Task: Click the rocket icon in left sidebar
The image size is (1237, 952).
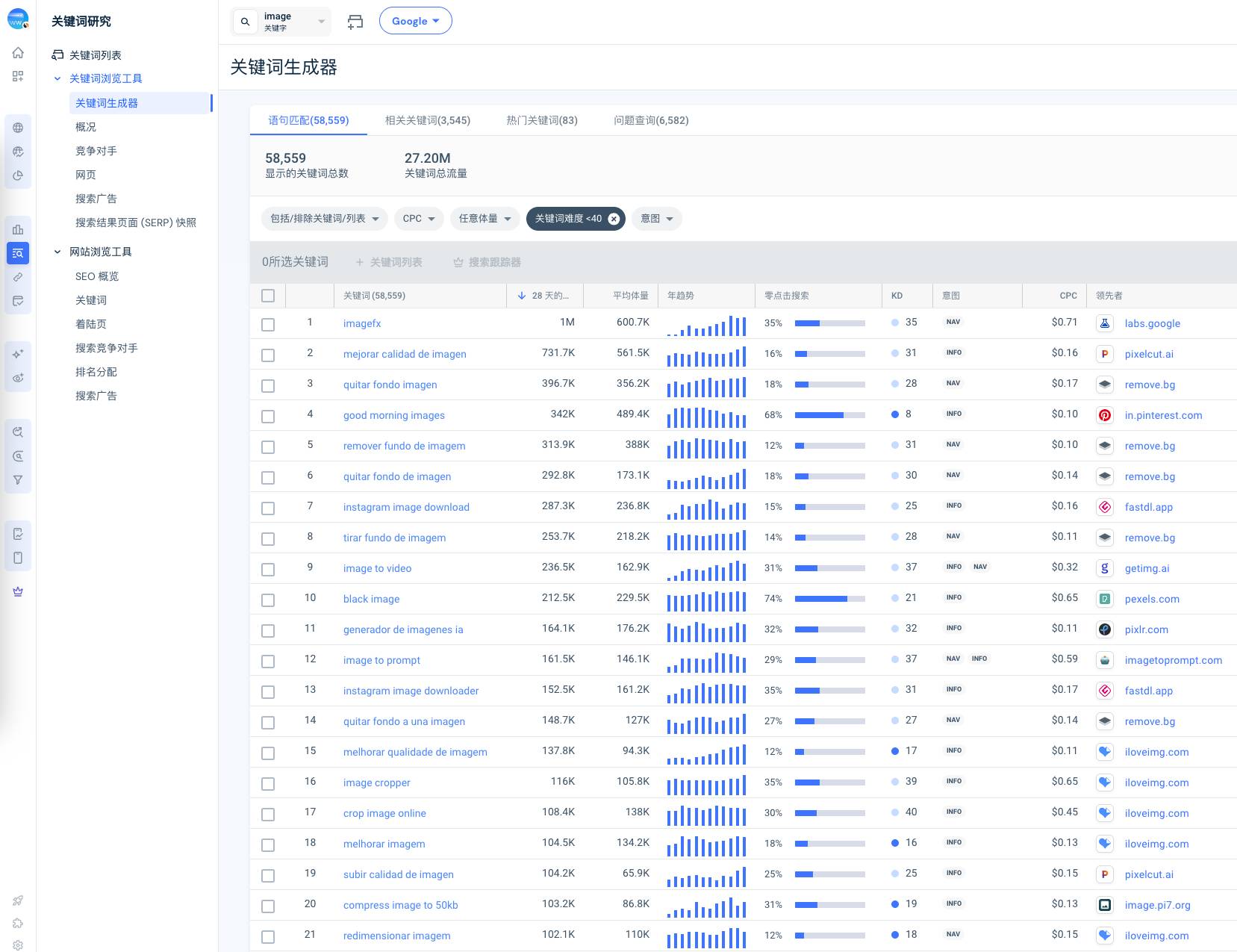Action: point(18,900)
